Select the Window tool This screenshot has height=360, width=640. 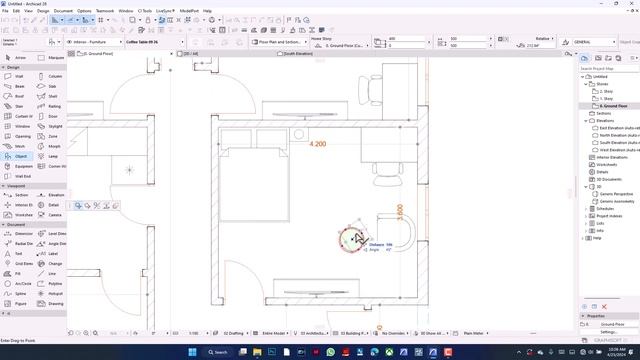pyautogui.click(x=17, y=126)
